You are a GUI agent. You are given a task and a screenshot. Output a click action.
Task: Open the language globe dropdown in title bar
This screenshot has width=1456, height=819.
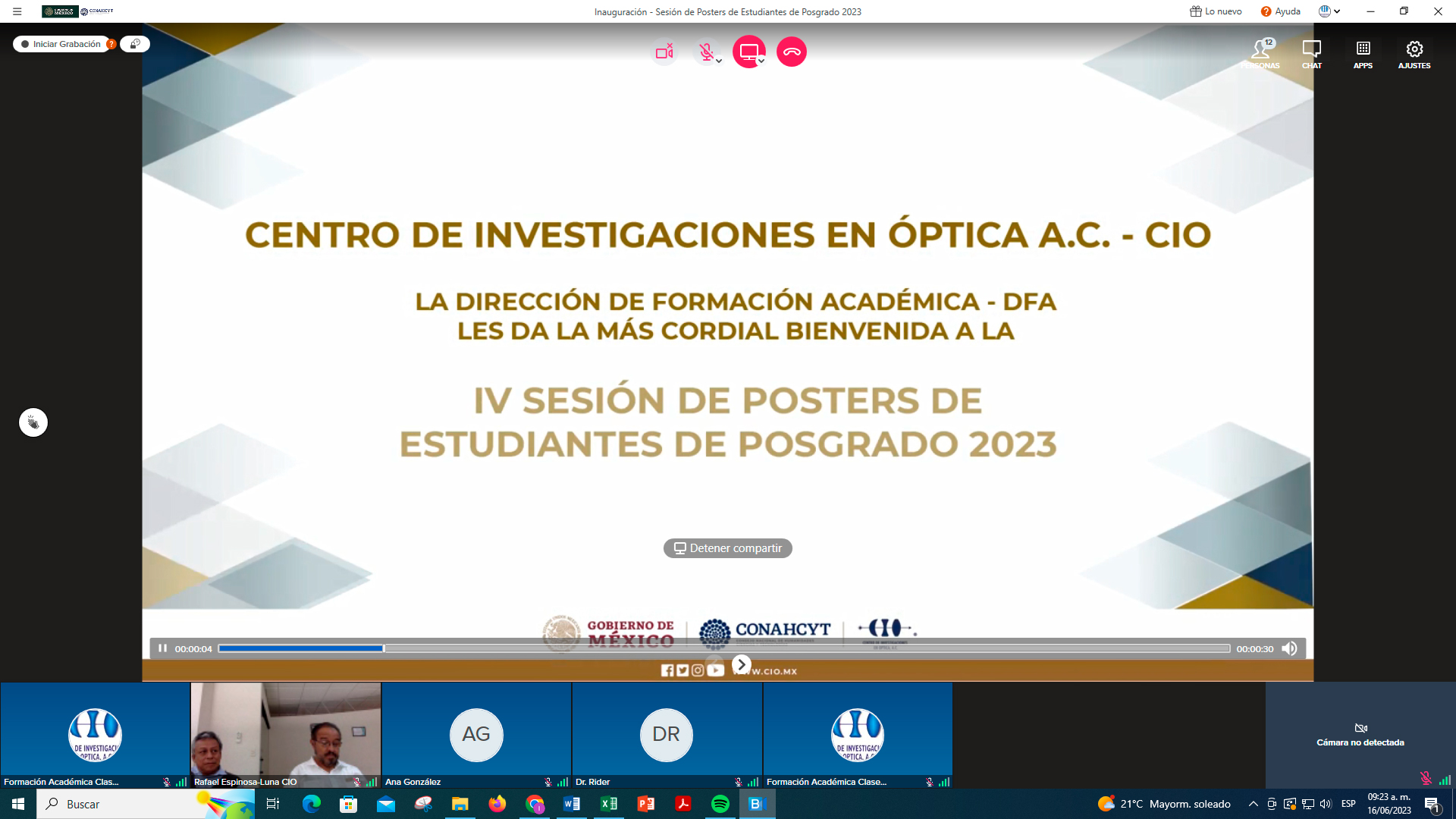tap(1329, 11)
